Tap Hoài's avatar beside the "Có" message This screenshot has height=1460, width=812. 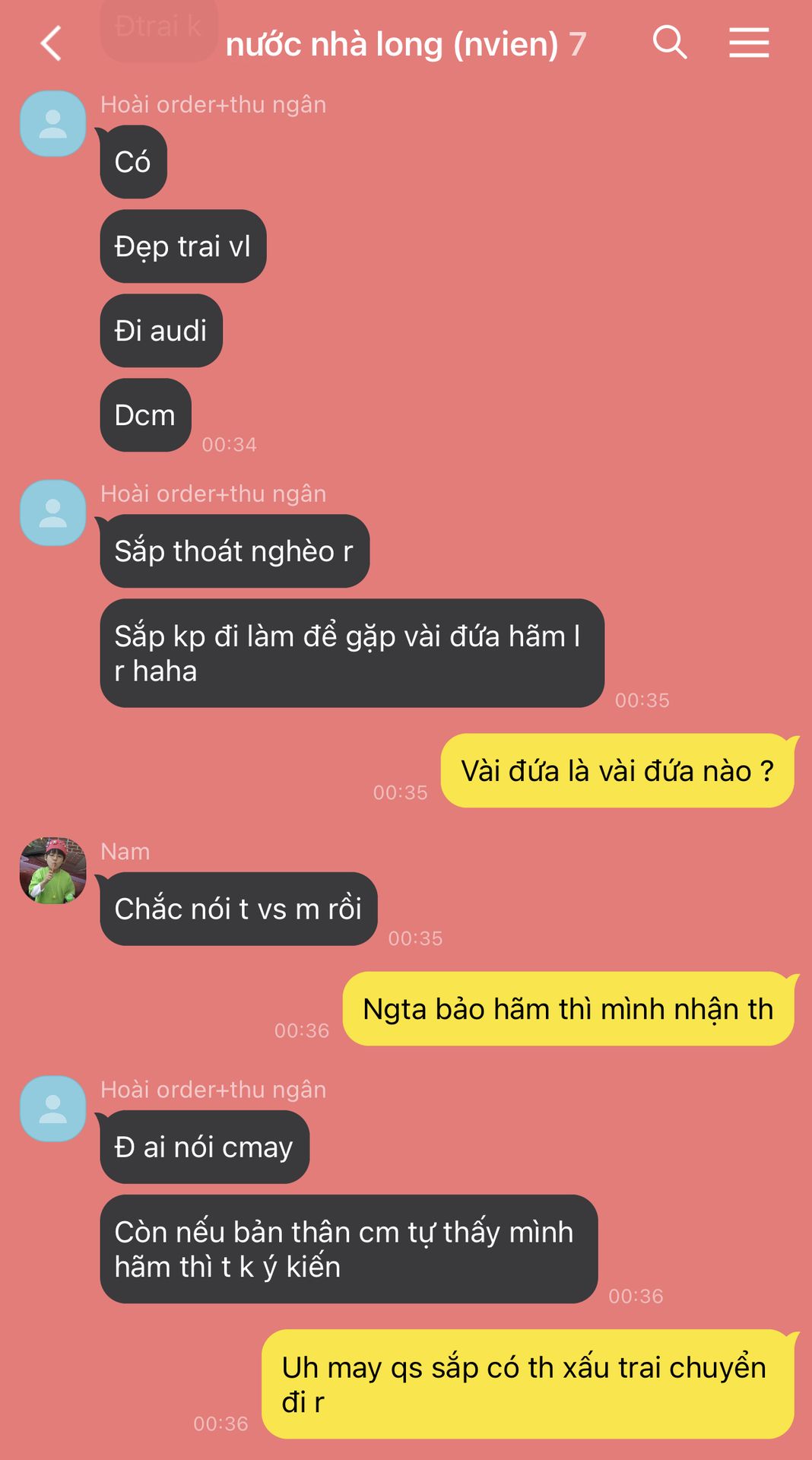52,124
